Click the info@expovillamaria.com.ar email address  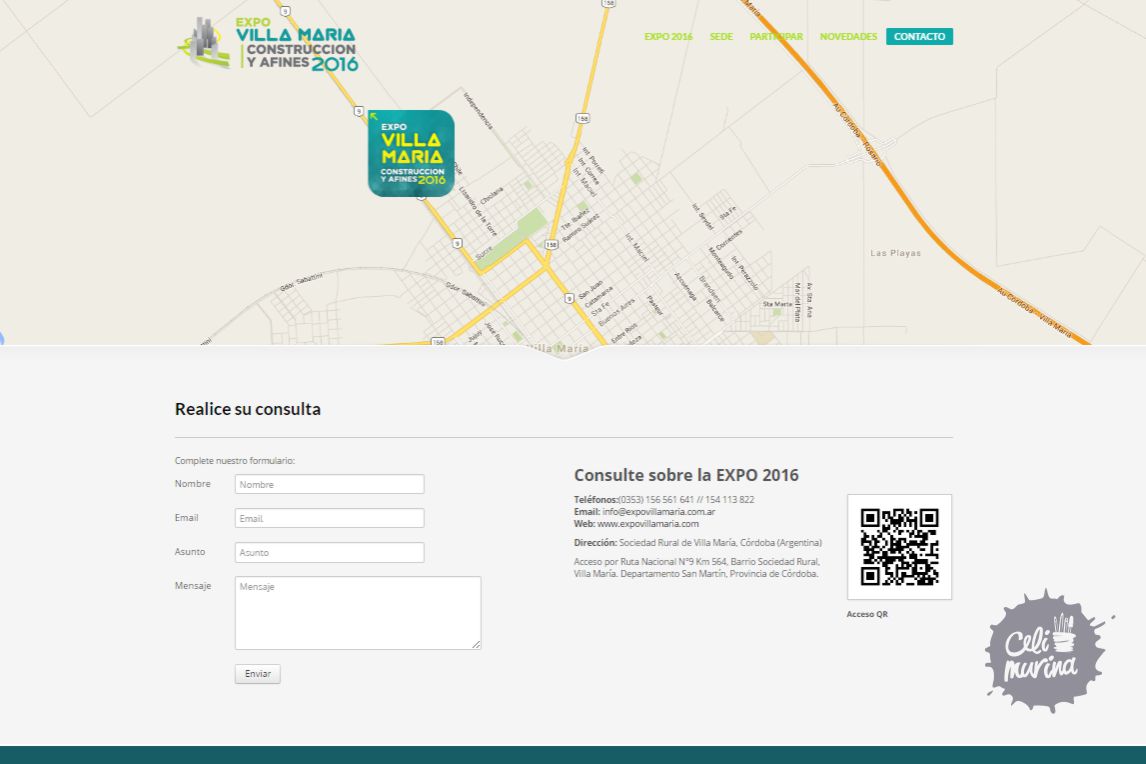click(x=658, y=512)
